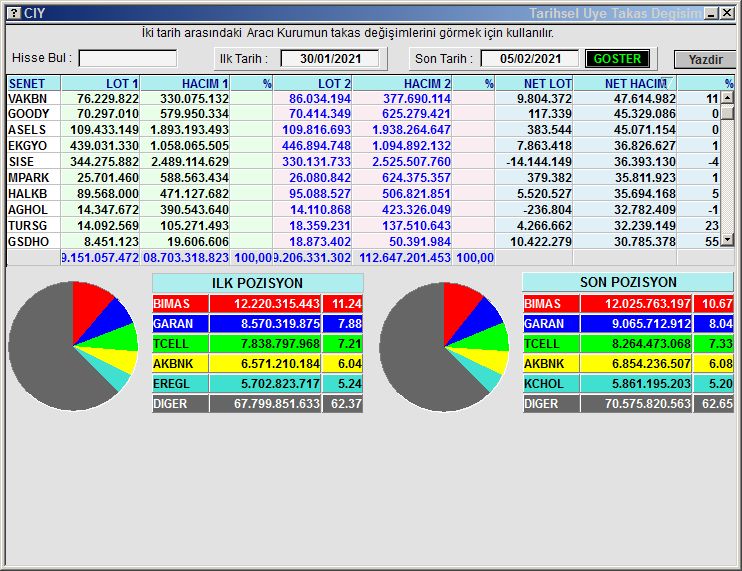The height and width of the screenshot is (571, 742).
Task: Click NET HACIM value 47.614.982
Action: tap(645, 98)
